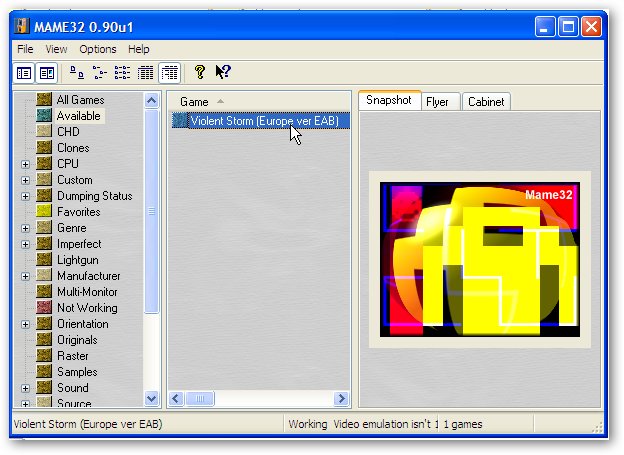
Task: Minimize the MAME32 window
Action: click(545, 27)
